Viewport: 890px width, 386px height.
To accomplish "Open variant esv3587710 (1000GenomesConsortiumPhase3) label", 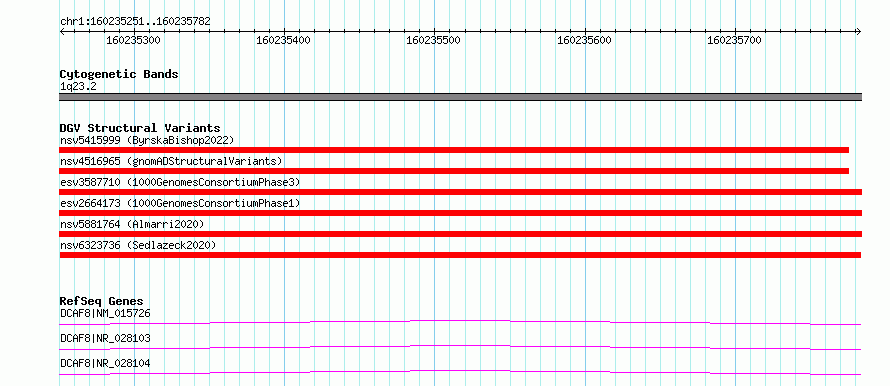I will [x=180, y=182].
